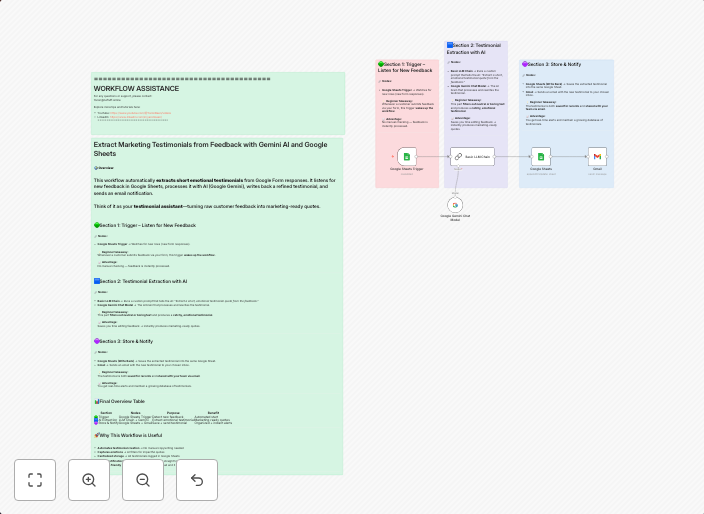Click the 'Google Gemini Chat Model' node label
Screen dimensions: 704x514
(455, 218)
